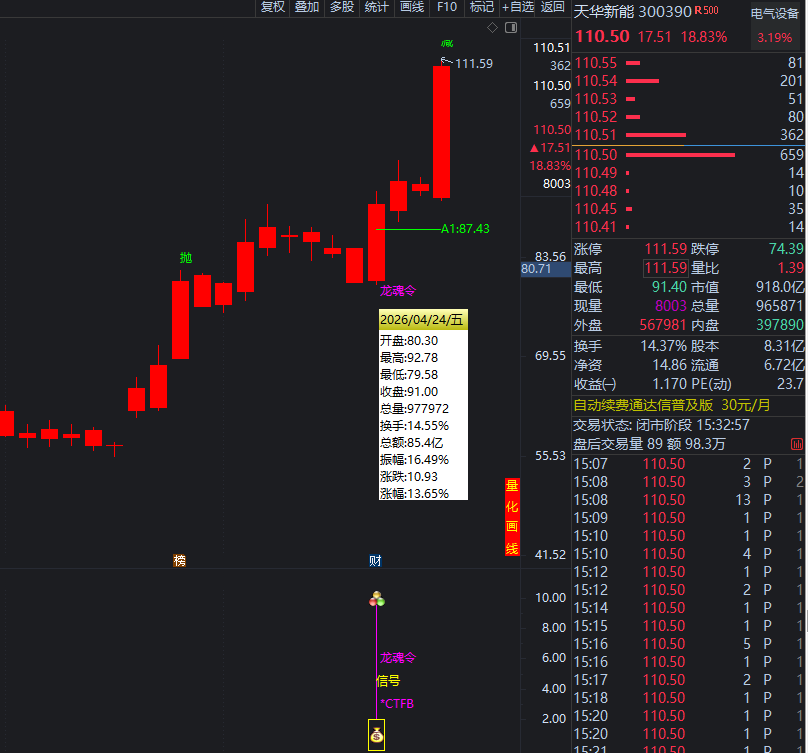Select the buy order row at 110.49
This screenshot has width=808, height=753.
[689, 173]
